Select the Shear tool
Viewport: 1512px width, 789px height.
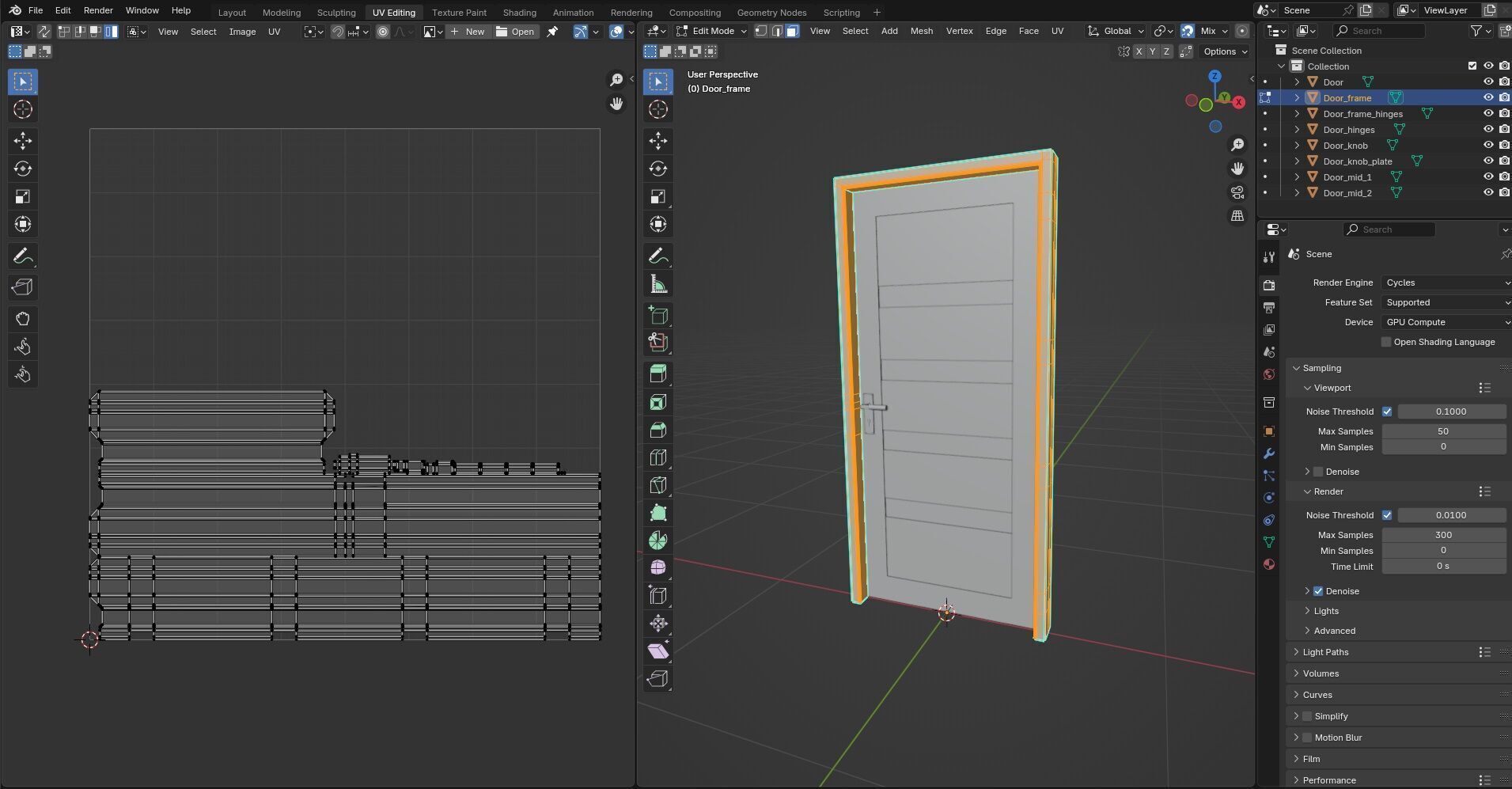coord(657,651)
